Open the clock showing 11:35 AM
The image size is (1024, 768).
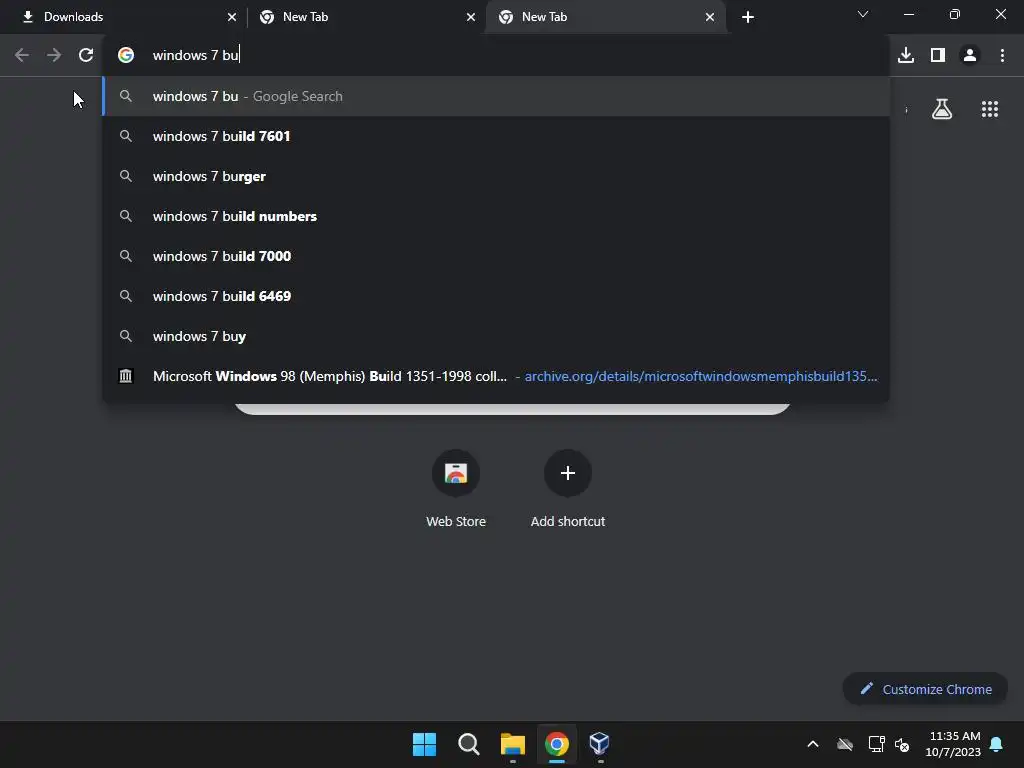point(953,744)
